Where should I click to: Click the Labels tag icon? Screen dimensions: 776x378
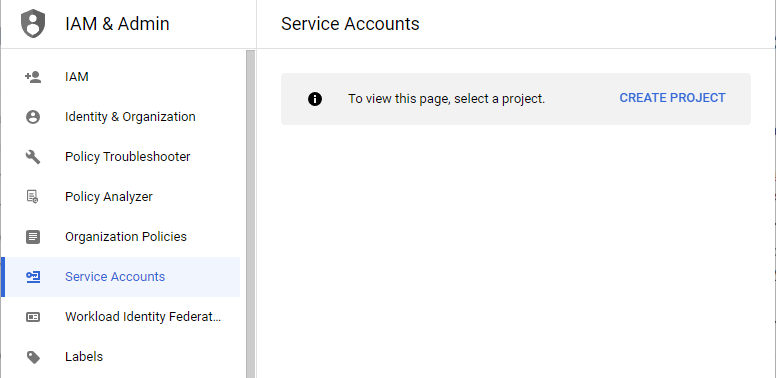coord(33,357)
